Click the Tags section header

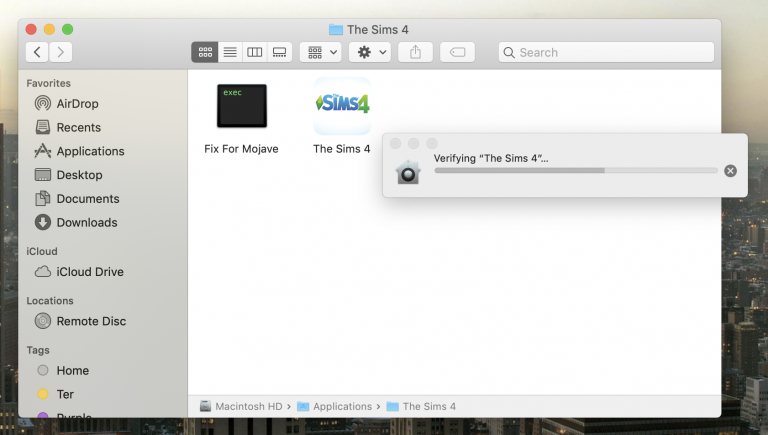click(38, 350)
